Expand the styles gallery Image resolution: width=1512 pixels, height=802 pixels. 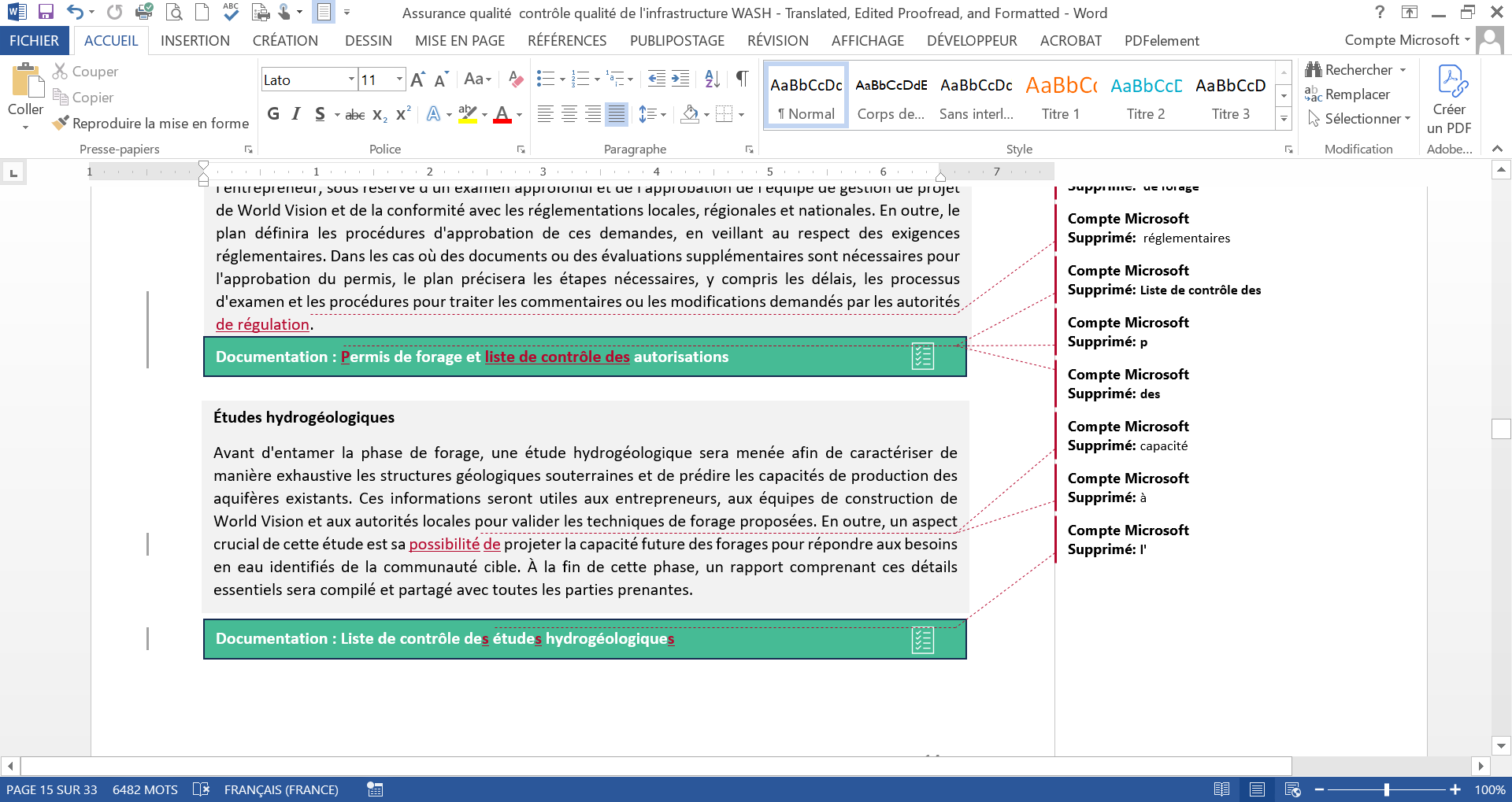point(1284,119)
